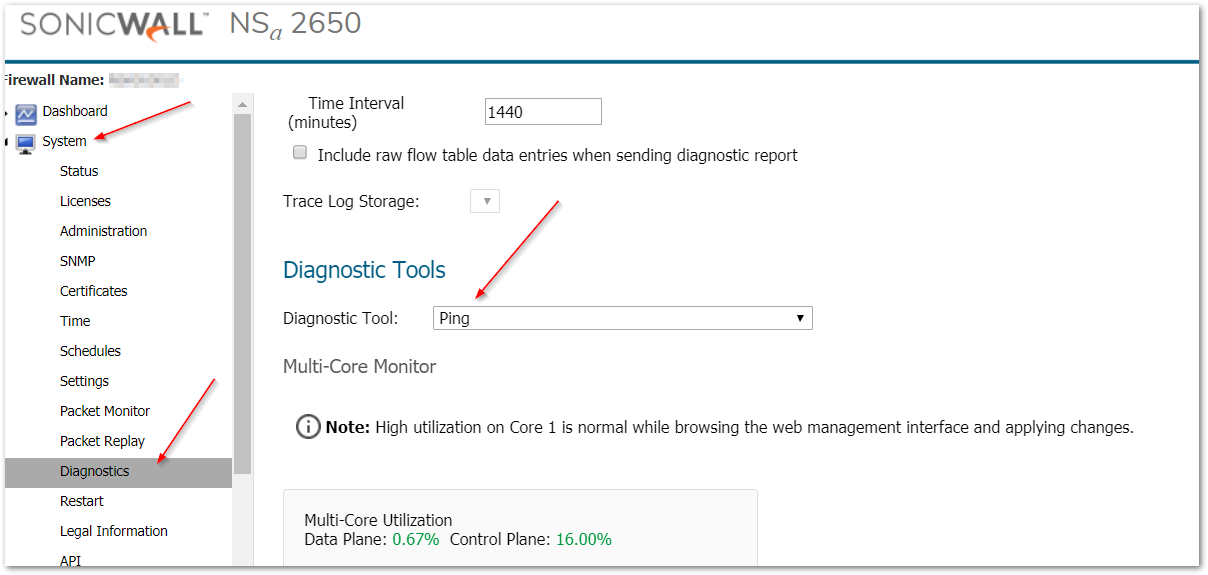Screen dimensions: 1208x575
Task: Open Legal Information link
Action: [x=114, y=531]
